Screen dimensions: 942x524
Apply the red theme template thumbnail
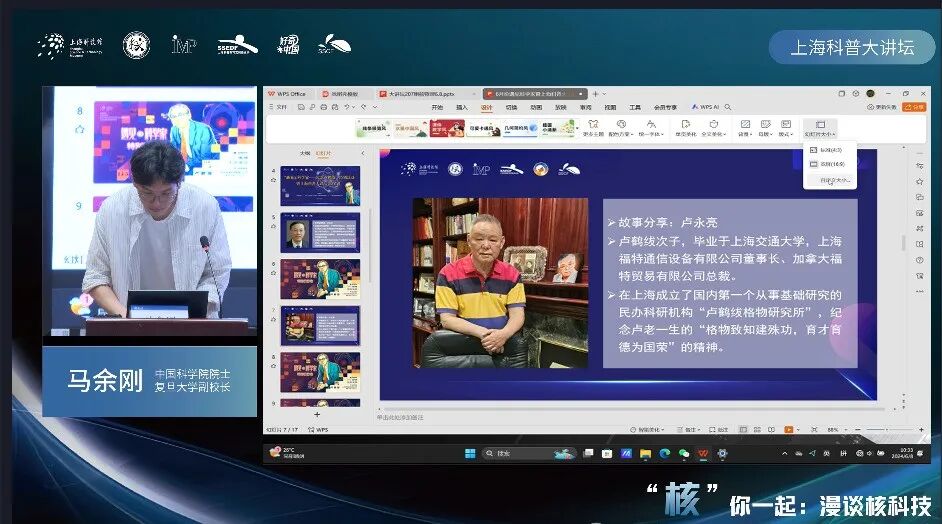(447, 128)
